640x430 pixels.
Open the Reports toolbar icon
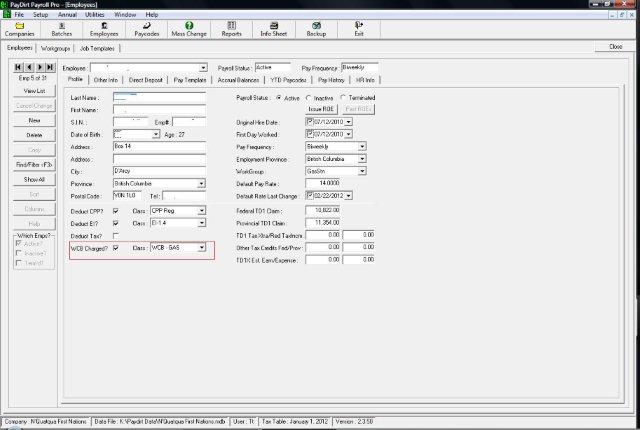[231, 29]
